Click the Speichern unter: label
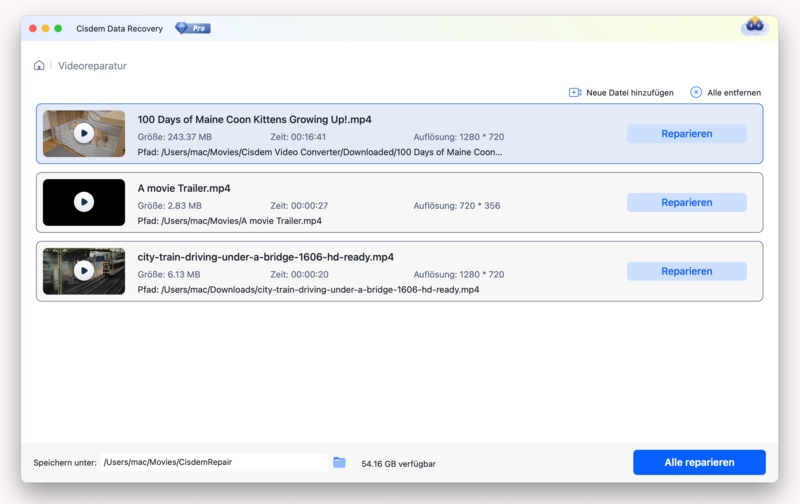This screenshot has height=504, width=800. point(65,463)
